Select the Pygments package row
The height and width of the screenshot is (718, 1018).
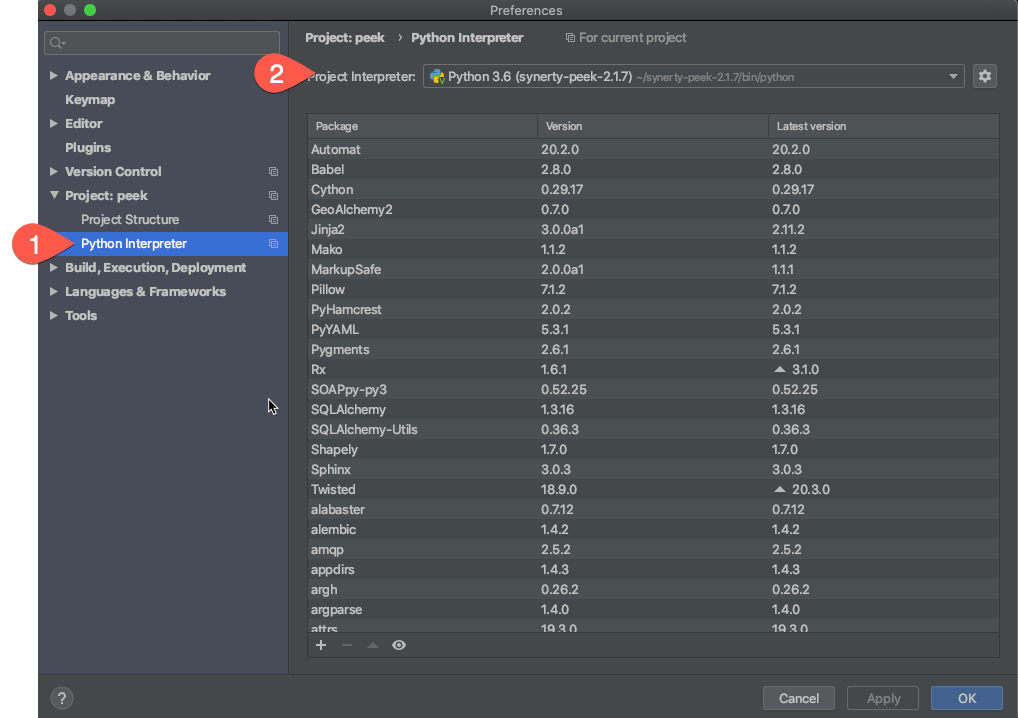(653, 349)
